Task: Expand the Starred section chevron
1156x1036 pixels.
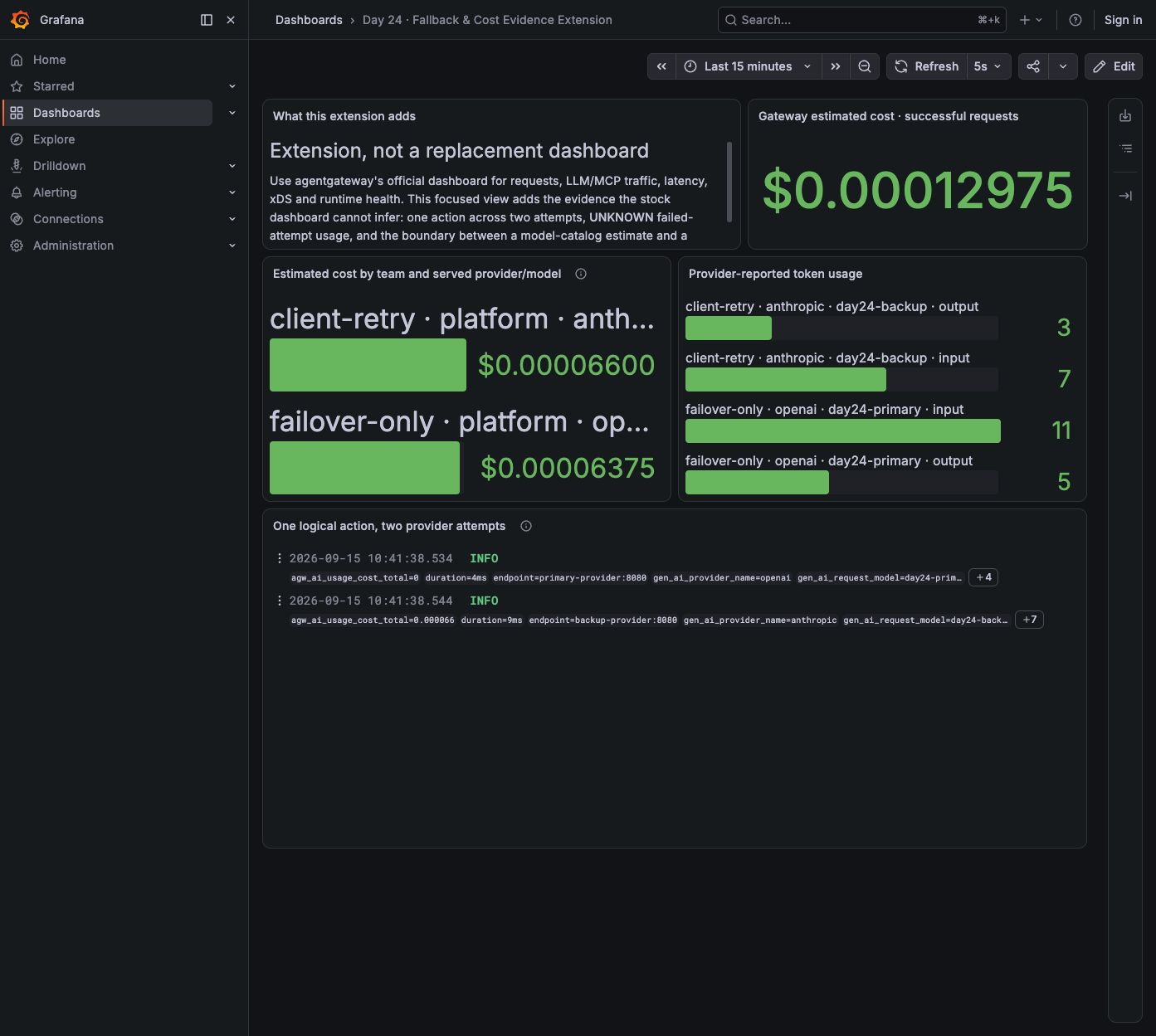Action: click(232, 86)
